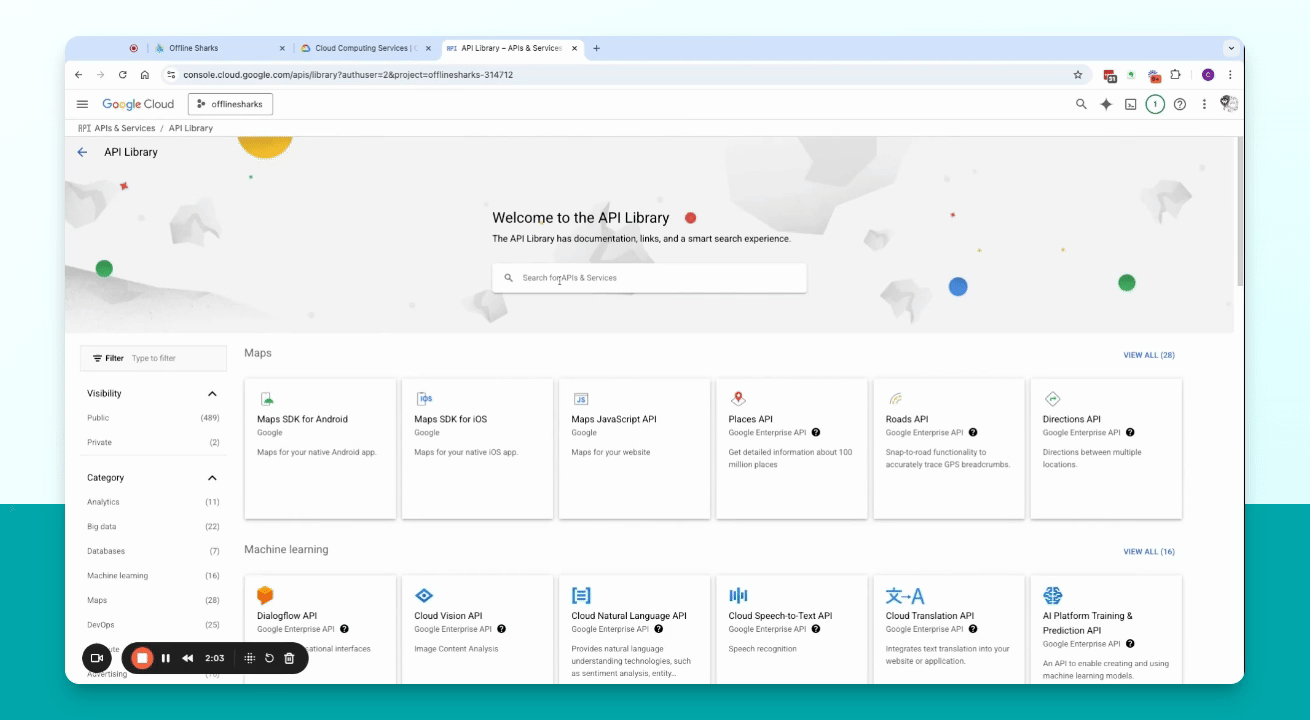Click Cloud Translation API icon
The height and width of the screenshot is (720, 1310).
pos(905,596)
